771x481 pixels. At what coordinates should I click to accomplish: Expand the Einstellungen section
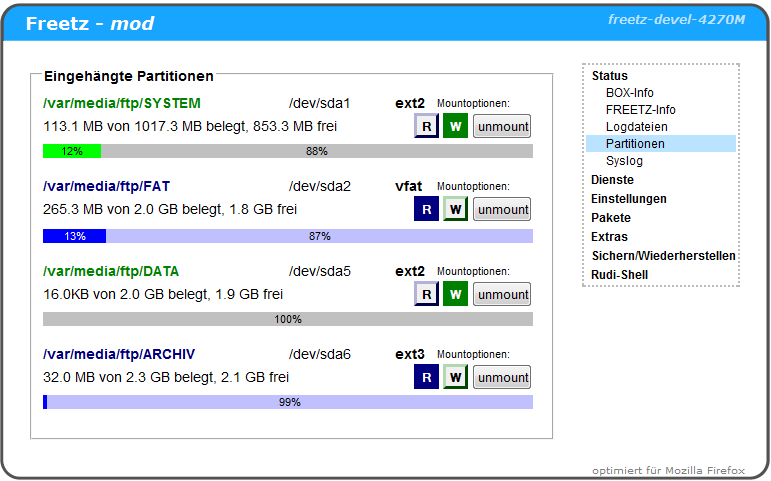pyautogui.click(x=628, y=199)
